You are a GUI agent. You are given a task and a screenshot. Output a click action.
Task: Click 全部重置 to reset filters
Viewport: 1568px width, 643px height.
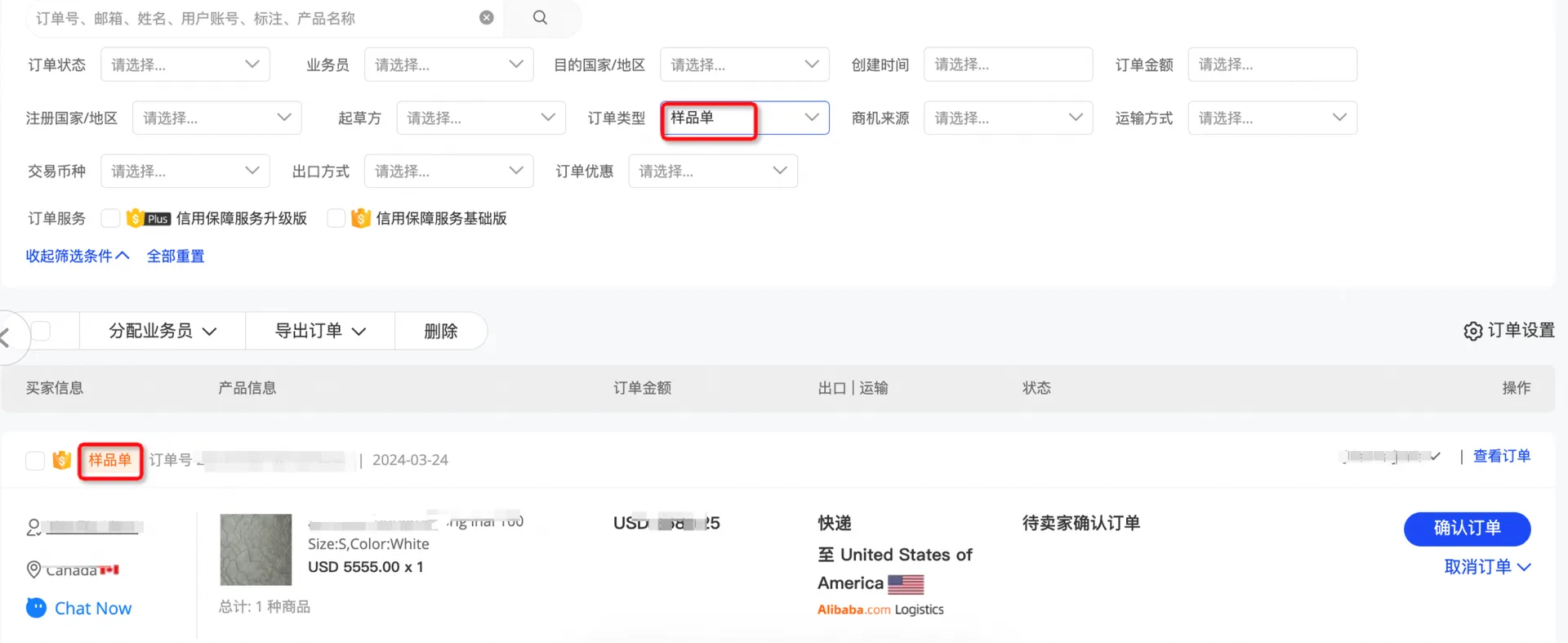pos(176,257)
